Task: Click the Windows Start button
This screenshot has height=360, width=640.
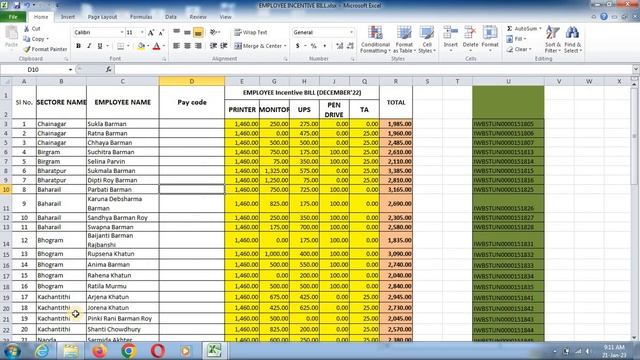Action: click(12, 351)
